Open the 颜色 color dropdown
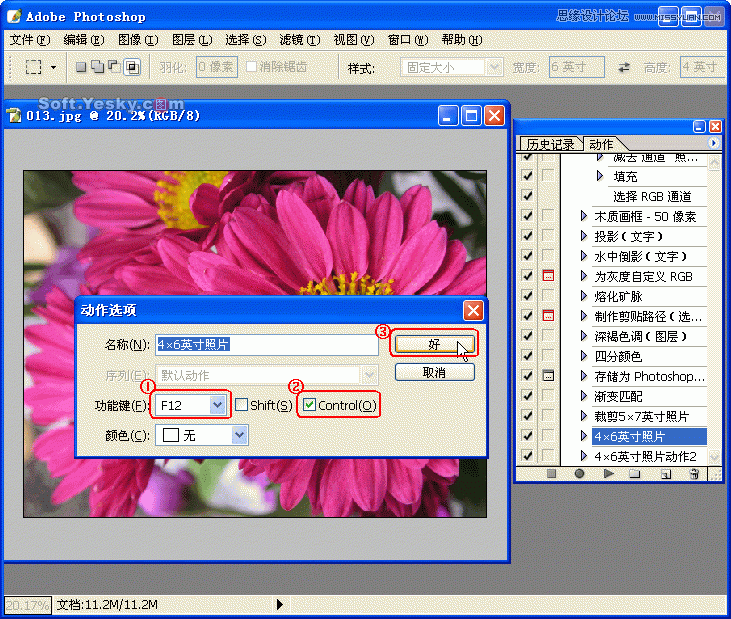Image resolution: width=731 pixels, height=619 pixels. coord(239,435)
